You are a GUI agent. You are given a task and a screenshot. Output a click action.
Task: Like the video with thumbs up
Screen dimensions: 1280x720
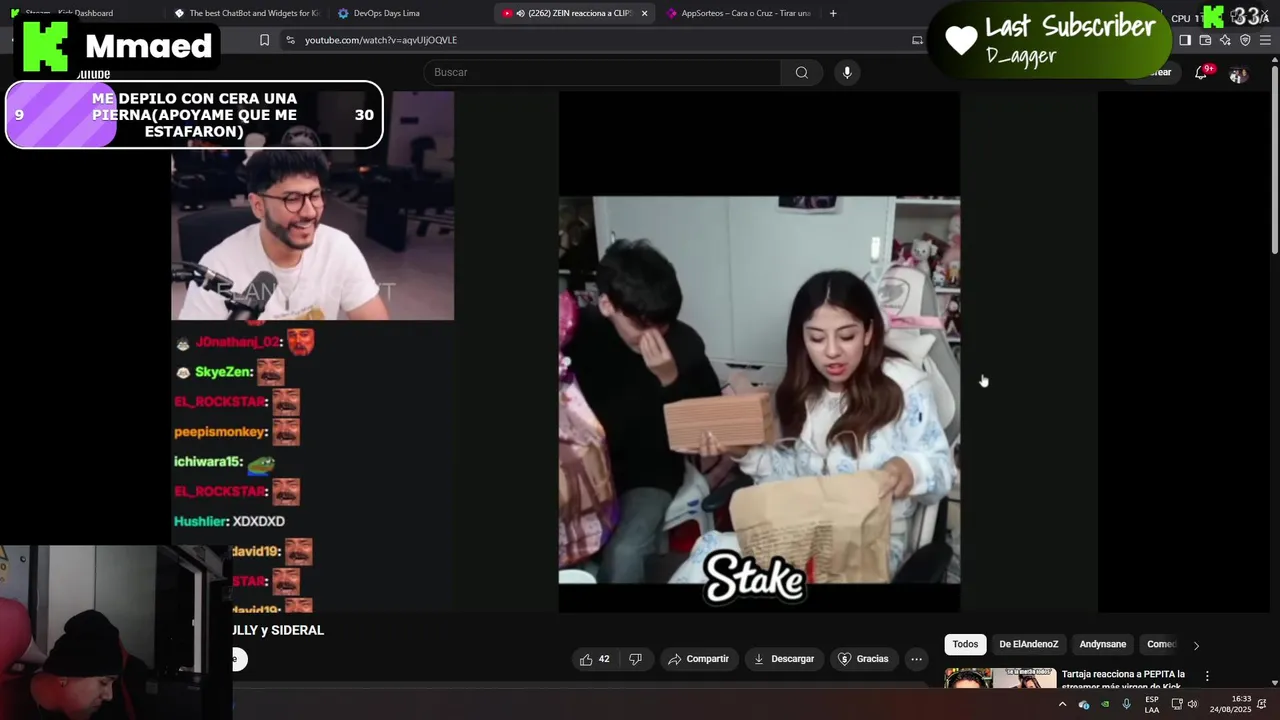[594, 659]
